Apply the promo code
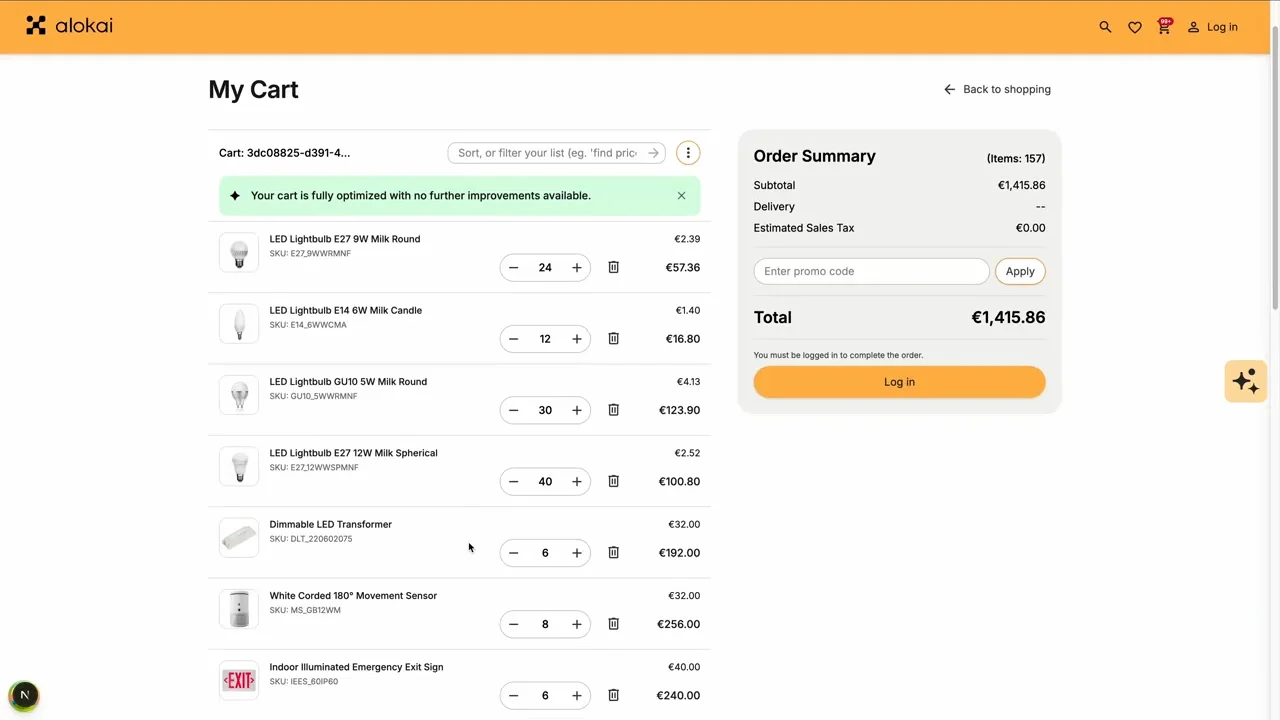 (x=1020, y=271)
